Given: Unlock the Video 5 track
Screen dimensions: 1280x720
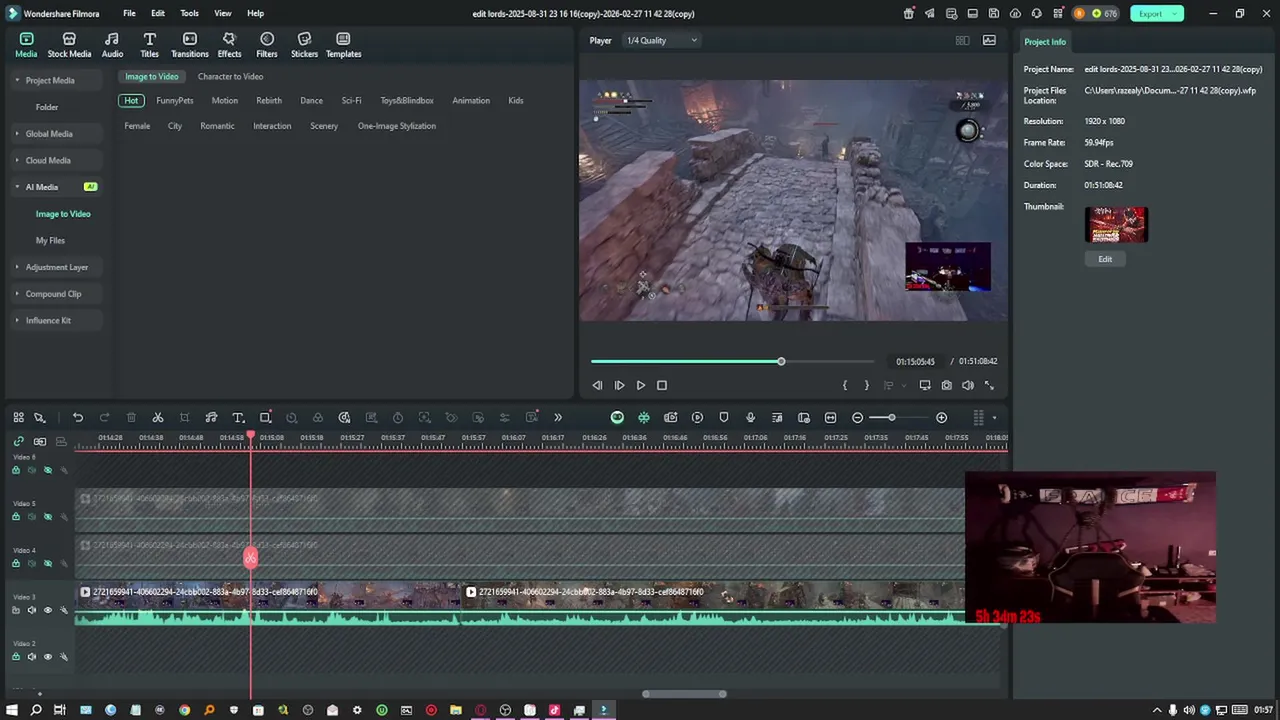Looking at the screenshot, I should (15, 517).
